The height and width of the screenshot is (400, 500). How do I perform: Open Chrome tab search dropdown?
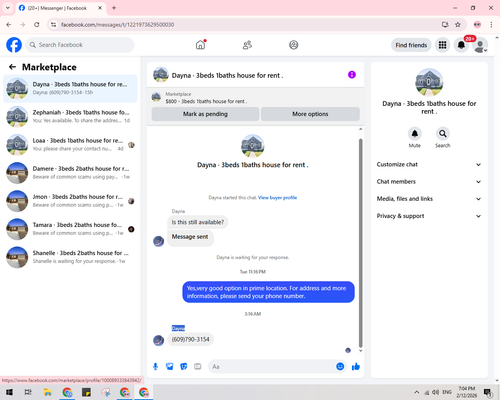(x=8, y=8)
